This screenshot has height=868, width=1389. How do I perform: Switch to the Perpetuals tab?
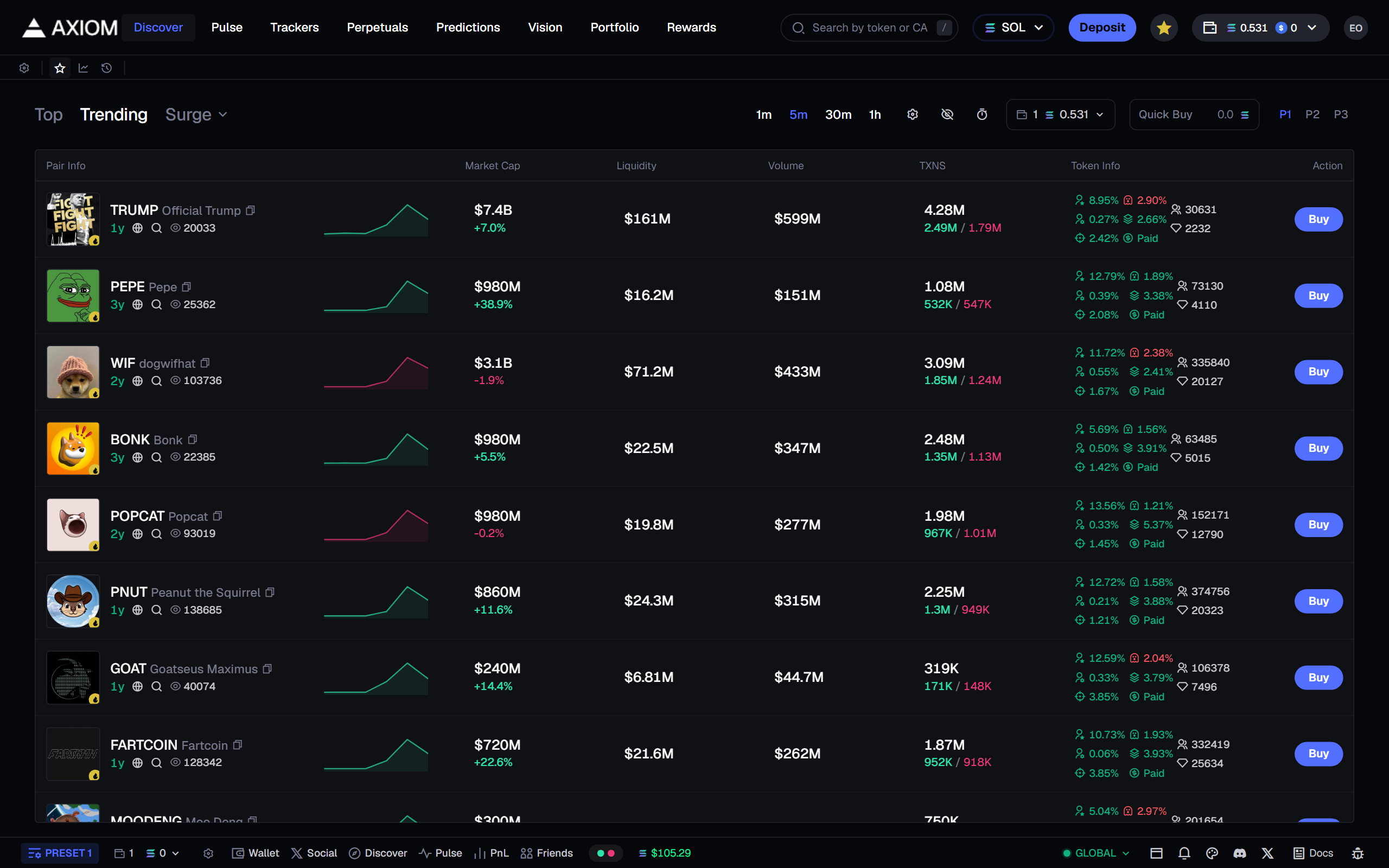pyautogui.click(x=377, y=28)
